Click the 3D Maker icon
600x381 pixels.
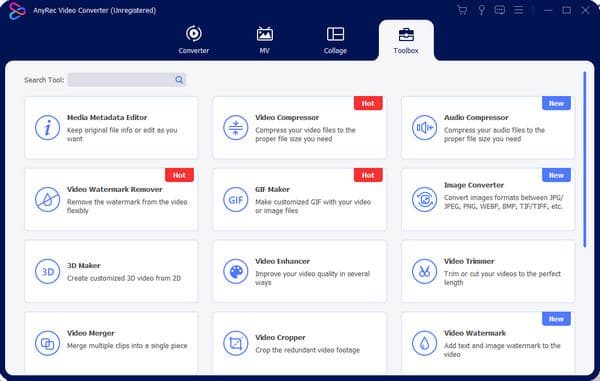(47, 271)
